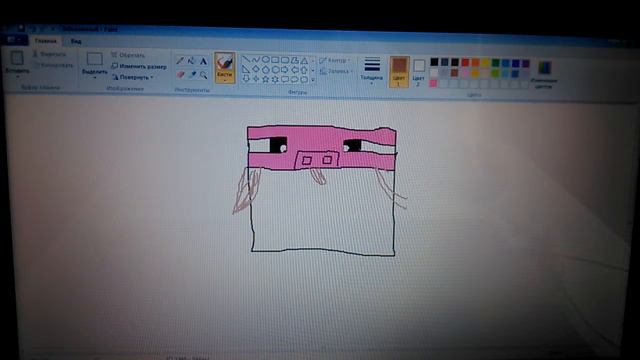Select the Magnifier zoom tool
This screenshot has width=640, height=360.
pyautogui.click(x=203, y=75)
